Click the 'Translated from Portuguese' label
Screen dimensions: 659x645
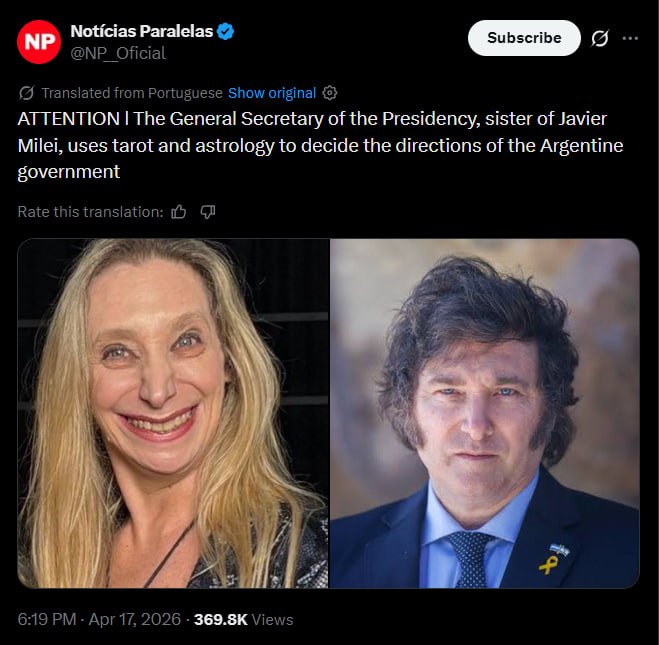click(x=132, y=93)
